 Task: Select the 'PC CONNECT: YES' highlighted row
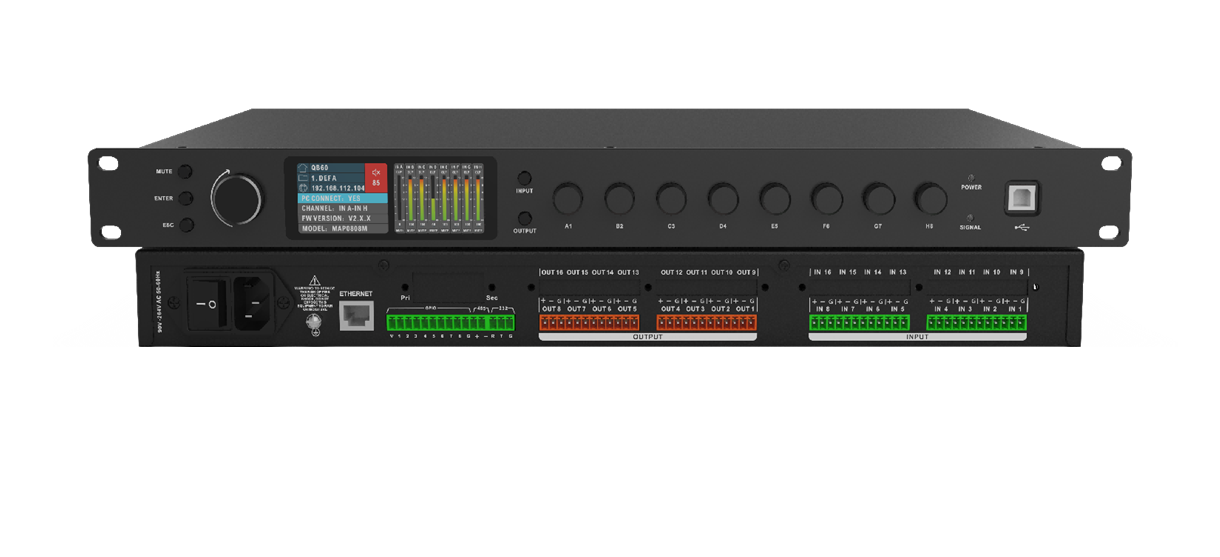tap(342, 198)
